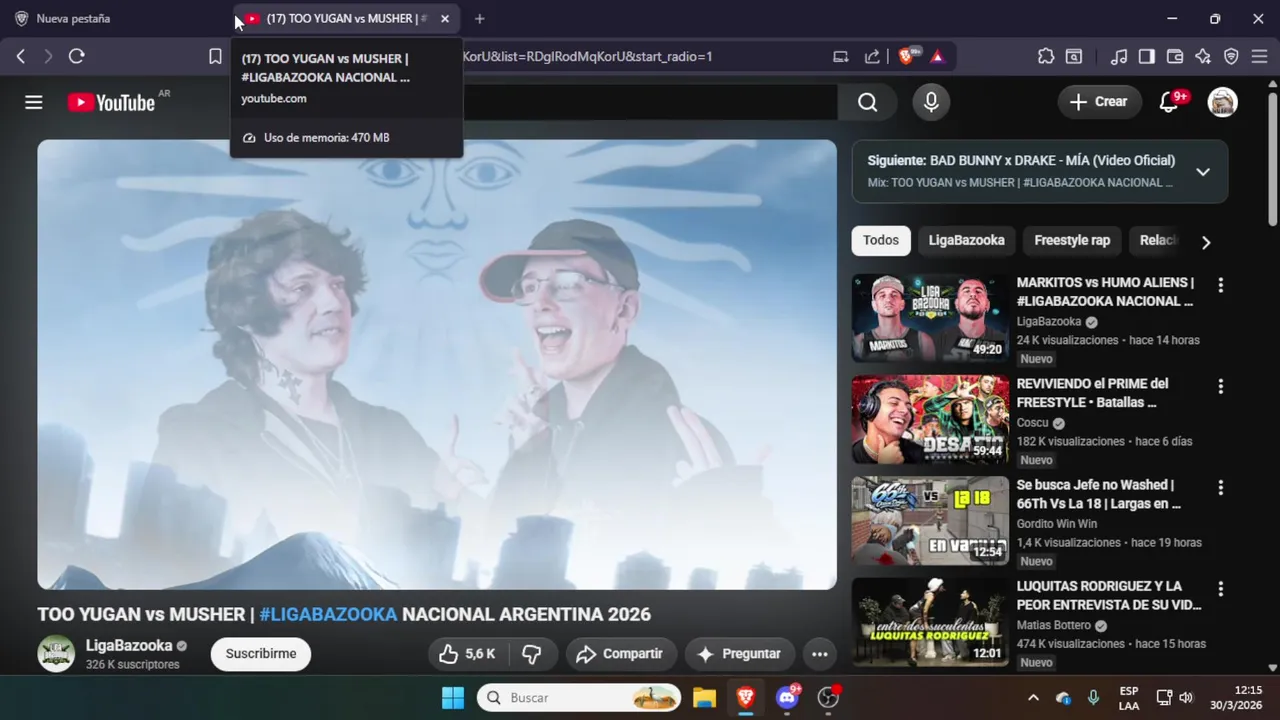This screenshot has height=720, width=1280.
Task: Click the install app screen icon in address bar
Action: pos(841,56)
